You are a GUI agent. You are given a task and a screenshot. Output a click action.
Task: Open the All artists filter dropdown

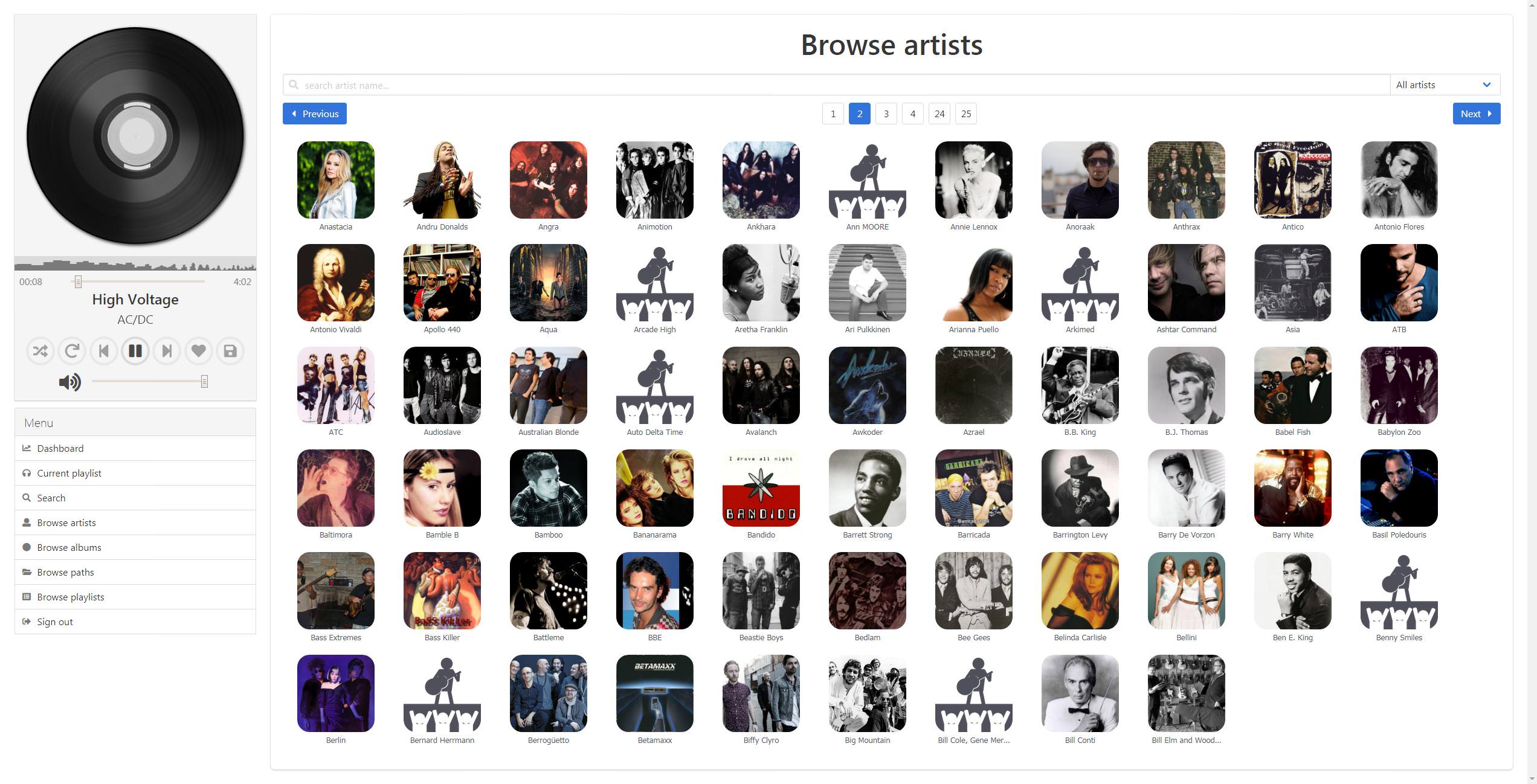click(x=1445, y=85)
